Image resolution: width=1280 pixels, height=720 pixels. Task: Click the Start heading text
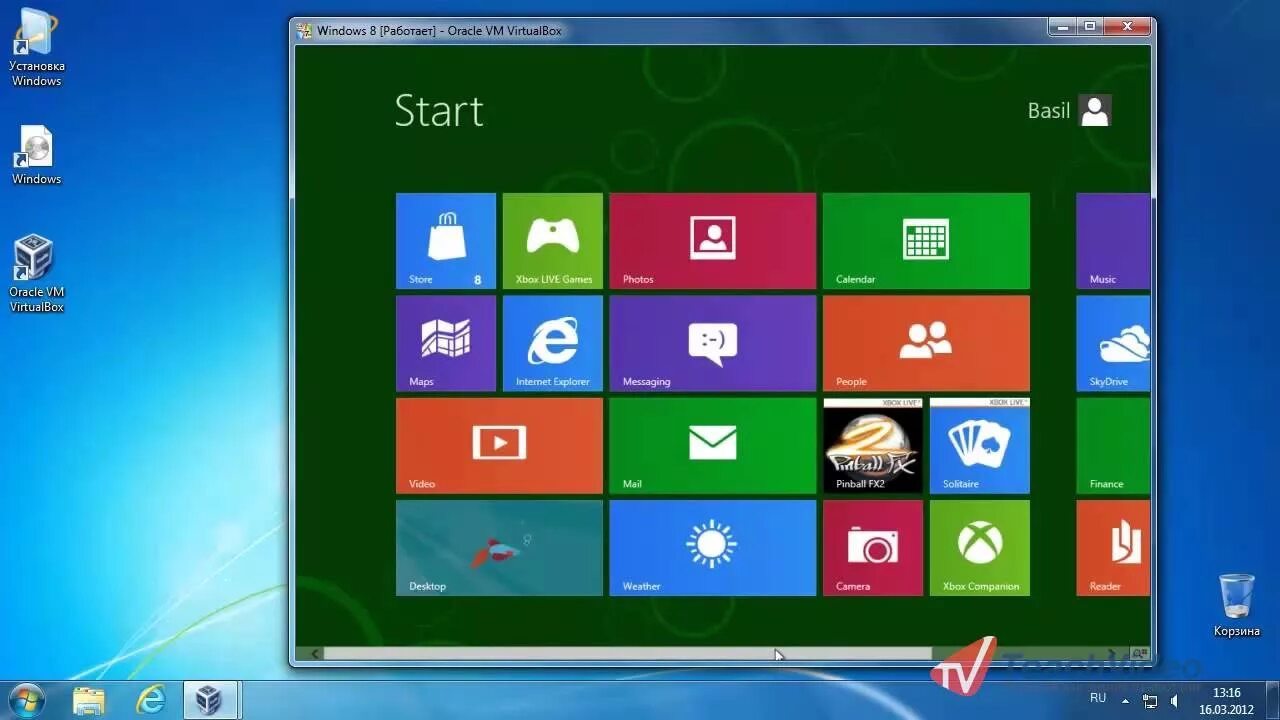(439, 110)
